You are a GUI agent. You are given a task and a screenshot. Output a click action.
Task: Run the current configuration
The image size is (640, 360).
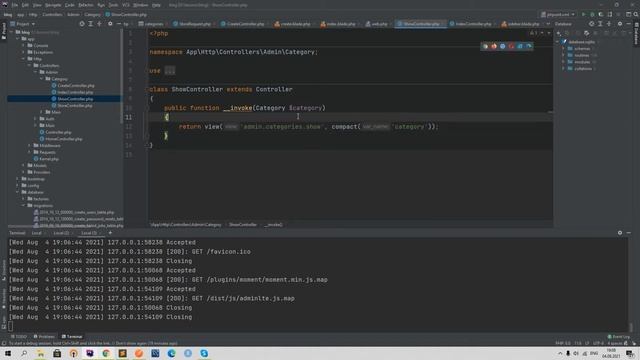[x=584, y=14]
